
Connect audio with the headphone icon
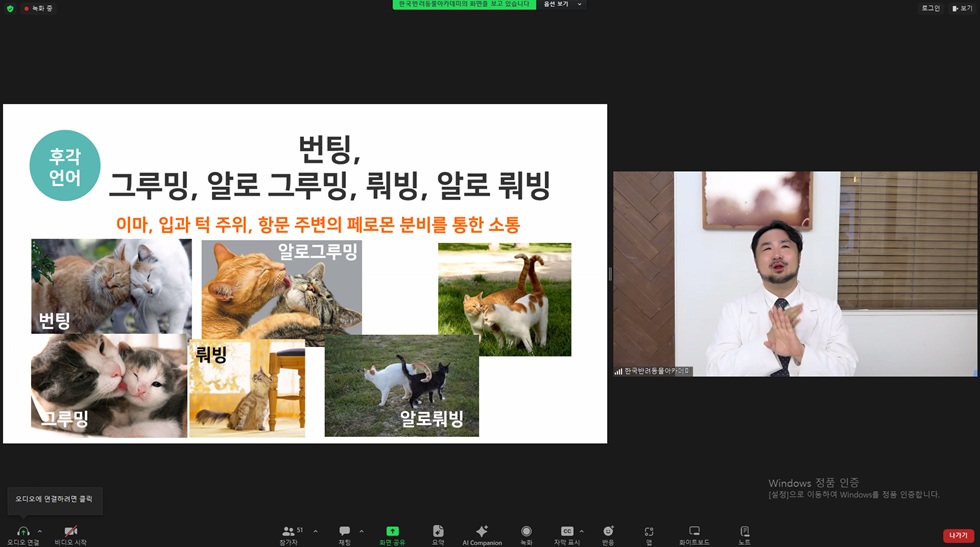point(23,531)
